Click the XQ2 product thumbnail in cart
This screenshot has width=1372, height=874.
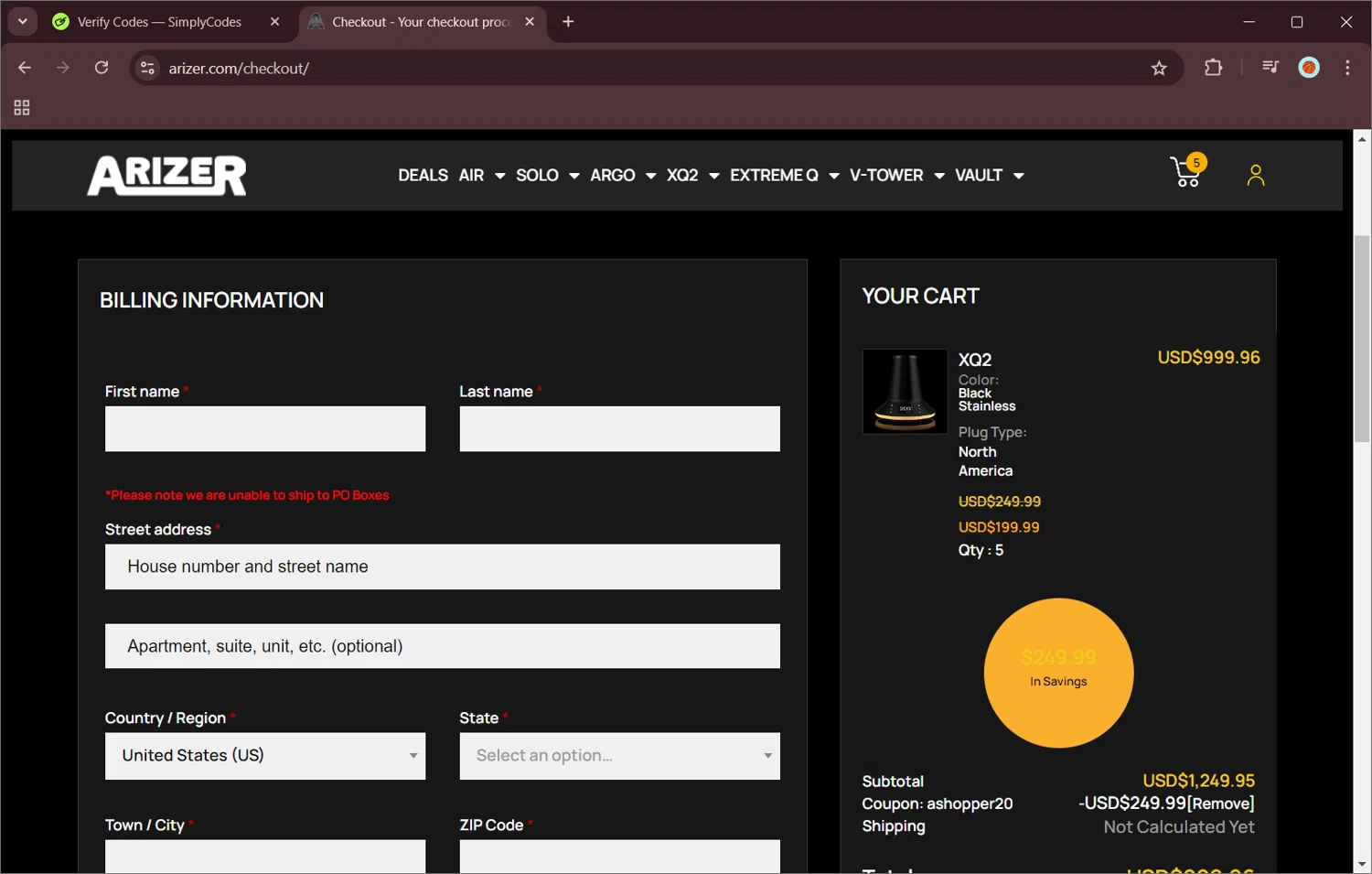(905, 391)
